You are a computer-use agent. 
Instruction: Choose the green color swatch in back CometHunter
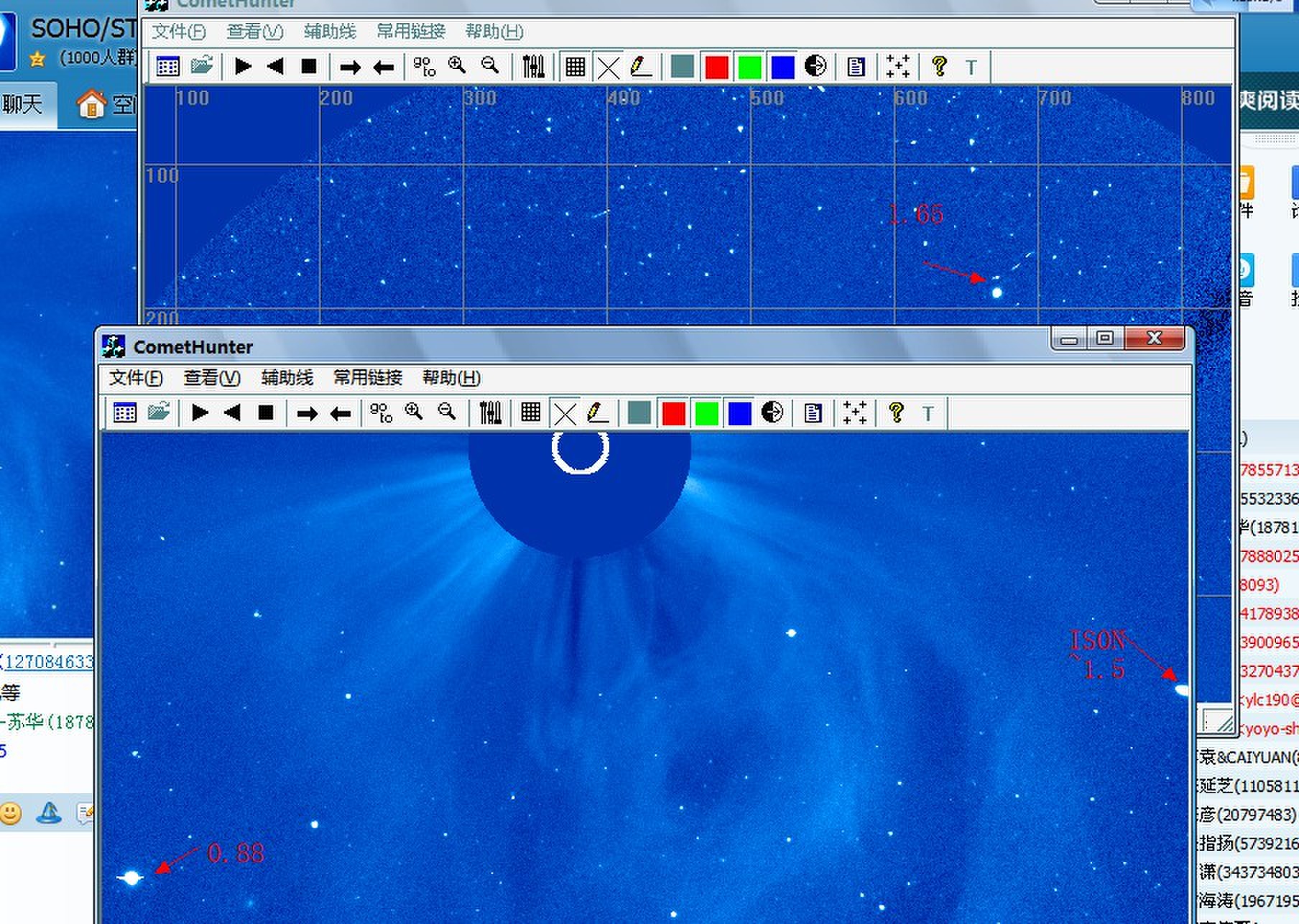click(749, 67)
